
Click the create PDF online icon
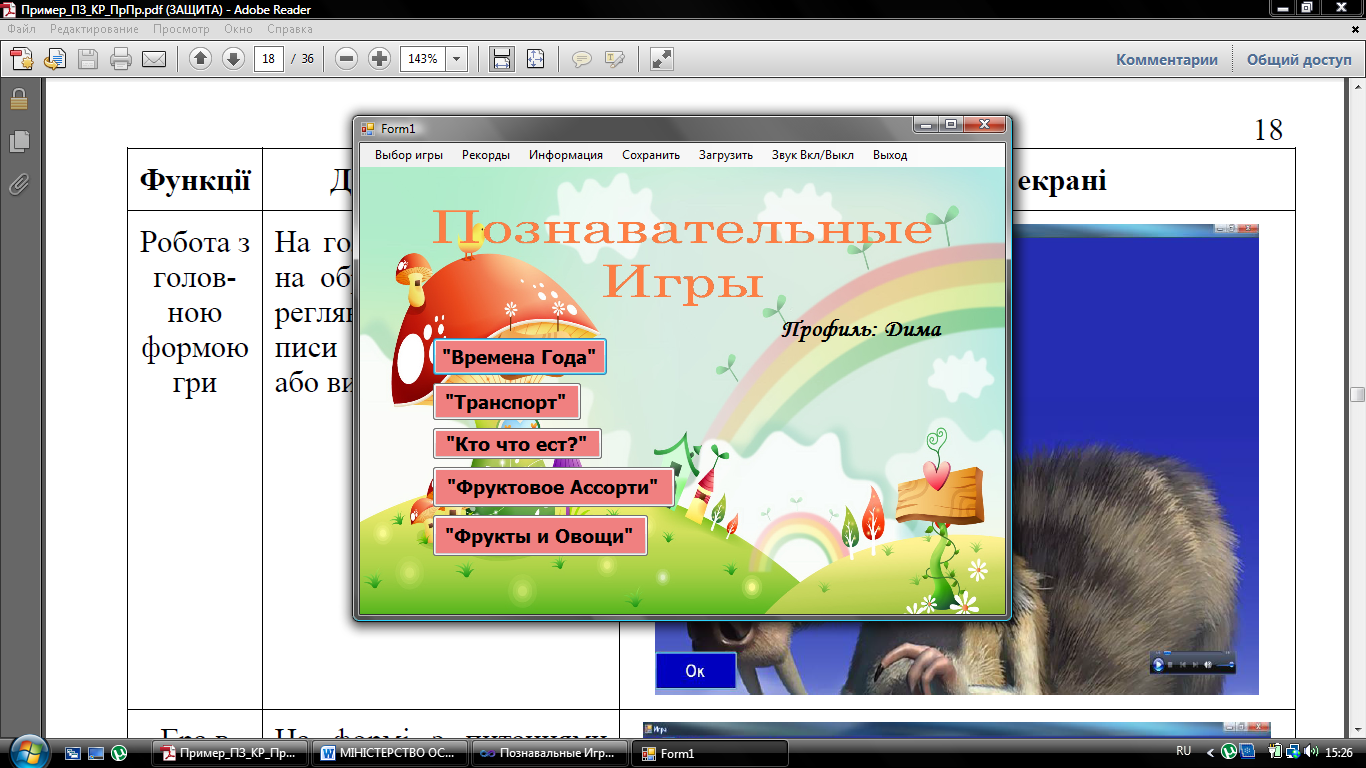[22, 59]
